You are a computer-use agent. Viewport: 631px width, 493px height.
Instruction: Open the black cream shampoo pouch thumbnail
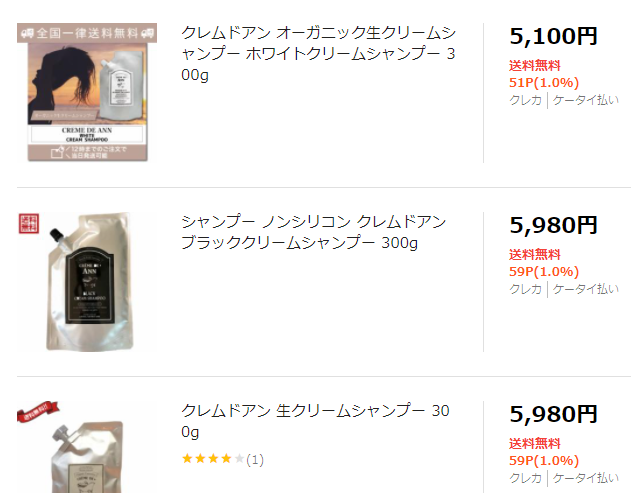87,282
